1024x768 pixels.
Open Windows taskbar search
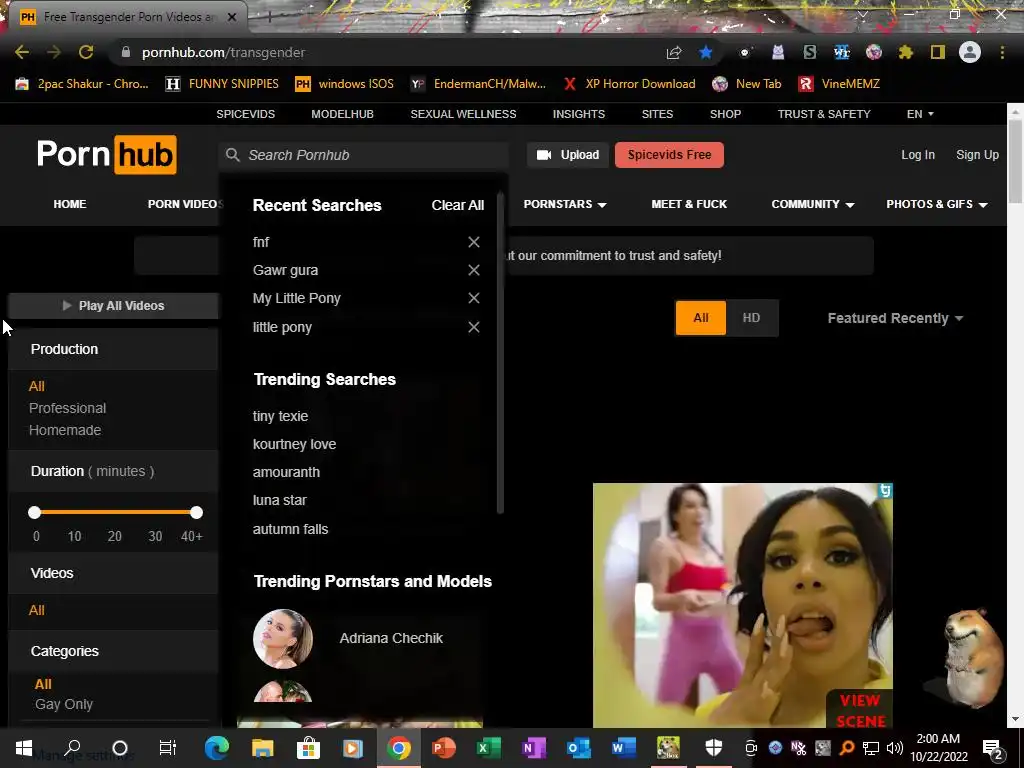click(x=72, y=748)
